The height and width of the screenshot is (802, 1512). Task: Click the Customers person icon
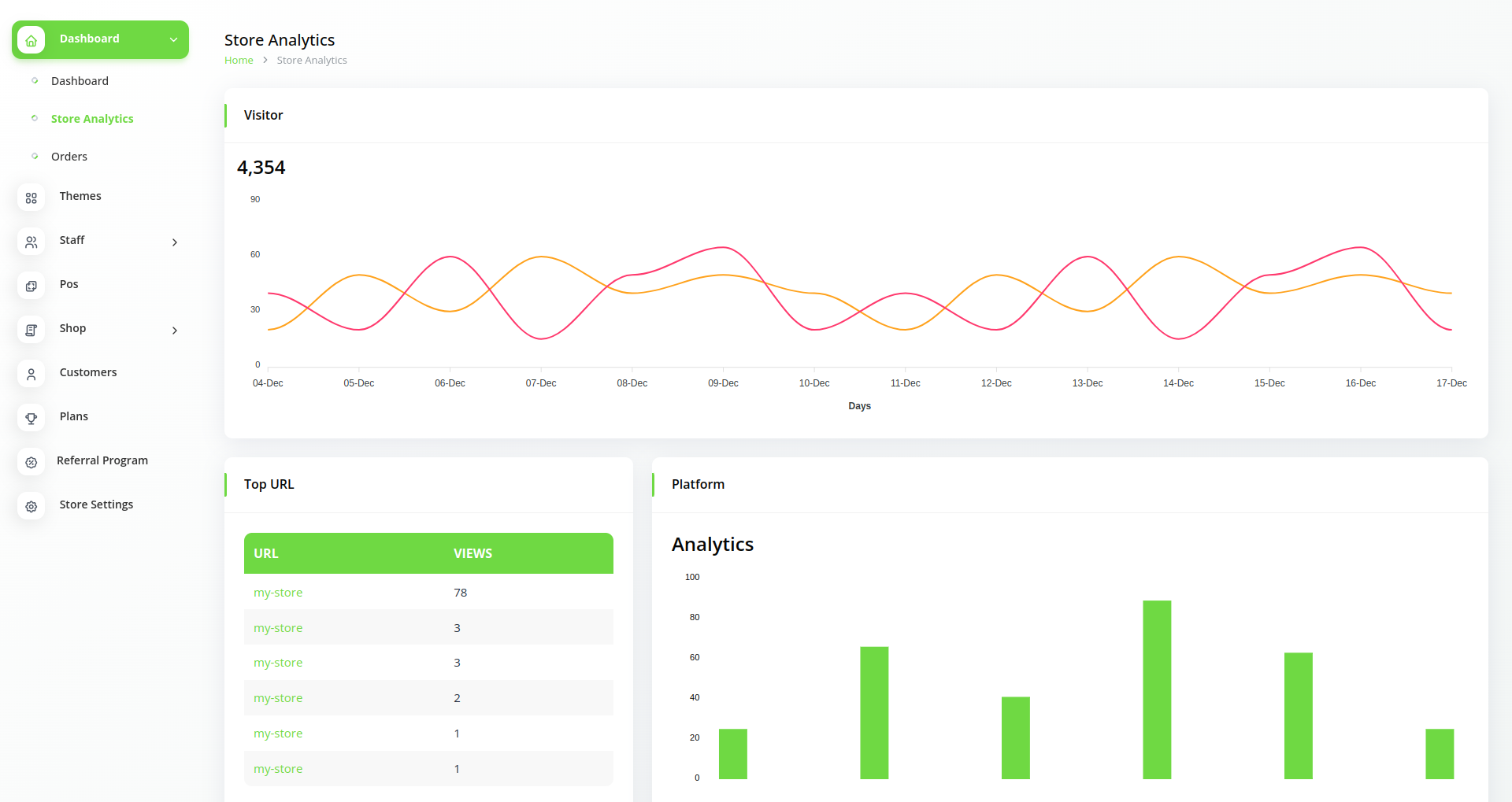31,375
